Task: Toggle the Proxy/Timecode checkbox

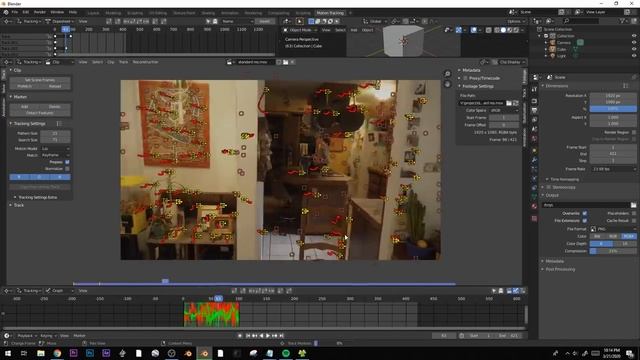Action: 465,78
